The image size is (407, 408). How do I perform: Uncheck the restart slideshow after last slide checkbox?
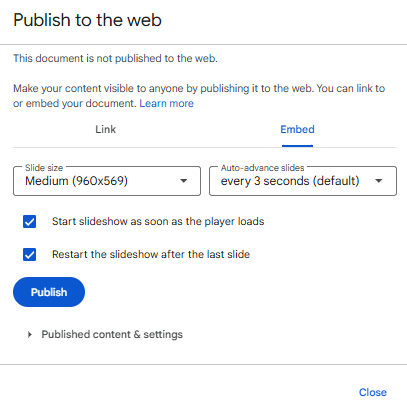(29, 255)
